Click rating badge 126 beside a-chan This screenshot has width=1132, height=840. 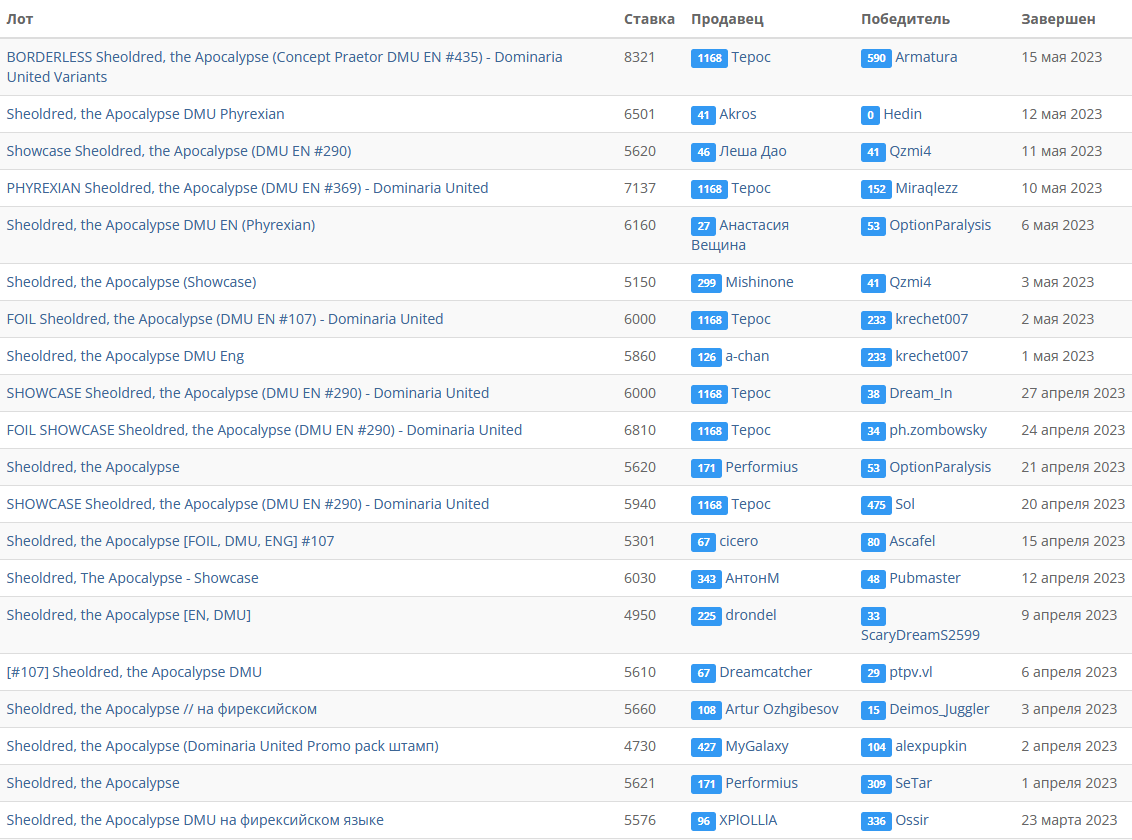[x=706, y=356]
